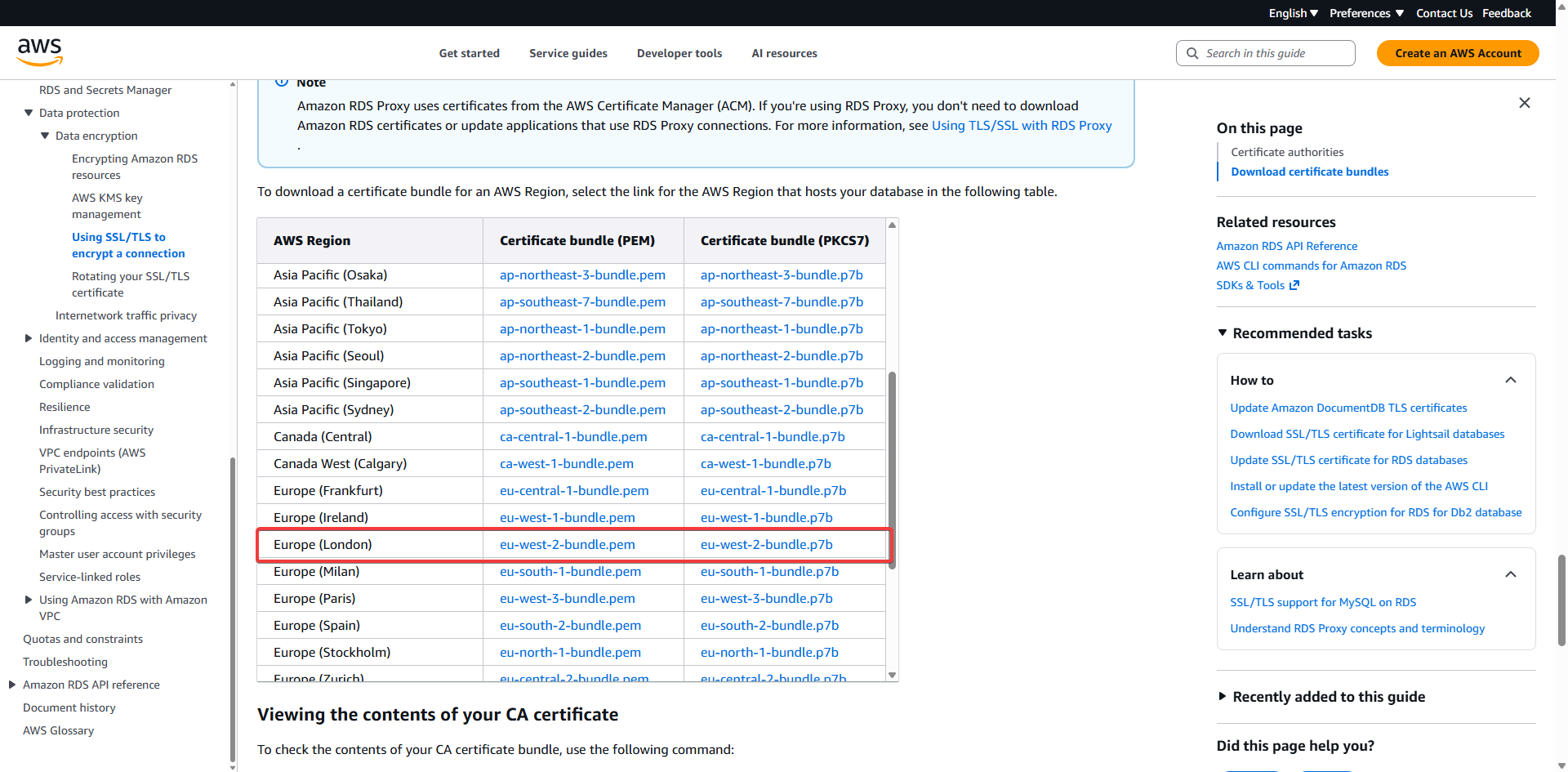Open SDKs & Tools external link
This screenshot has height=772, width=1568.
(x=1257, y=285)
